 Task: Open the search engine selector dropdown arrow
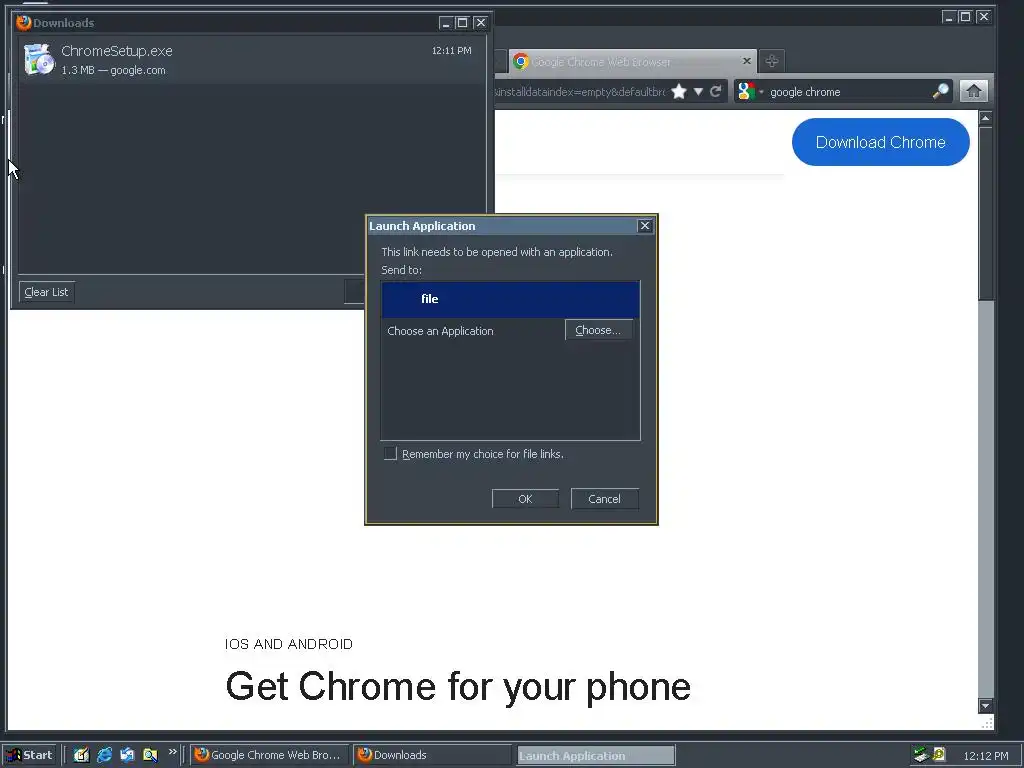[x=761, y=92]
